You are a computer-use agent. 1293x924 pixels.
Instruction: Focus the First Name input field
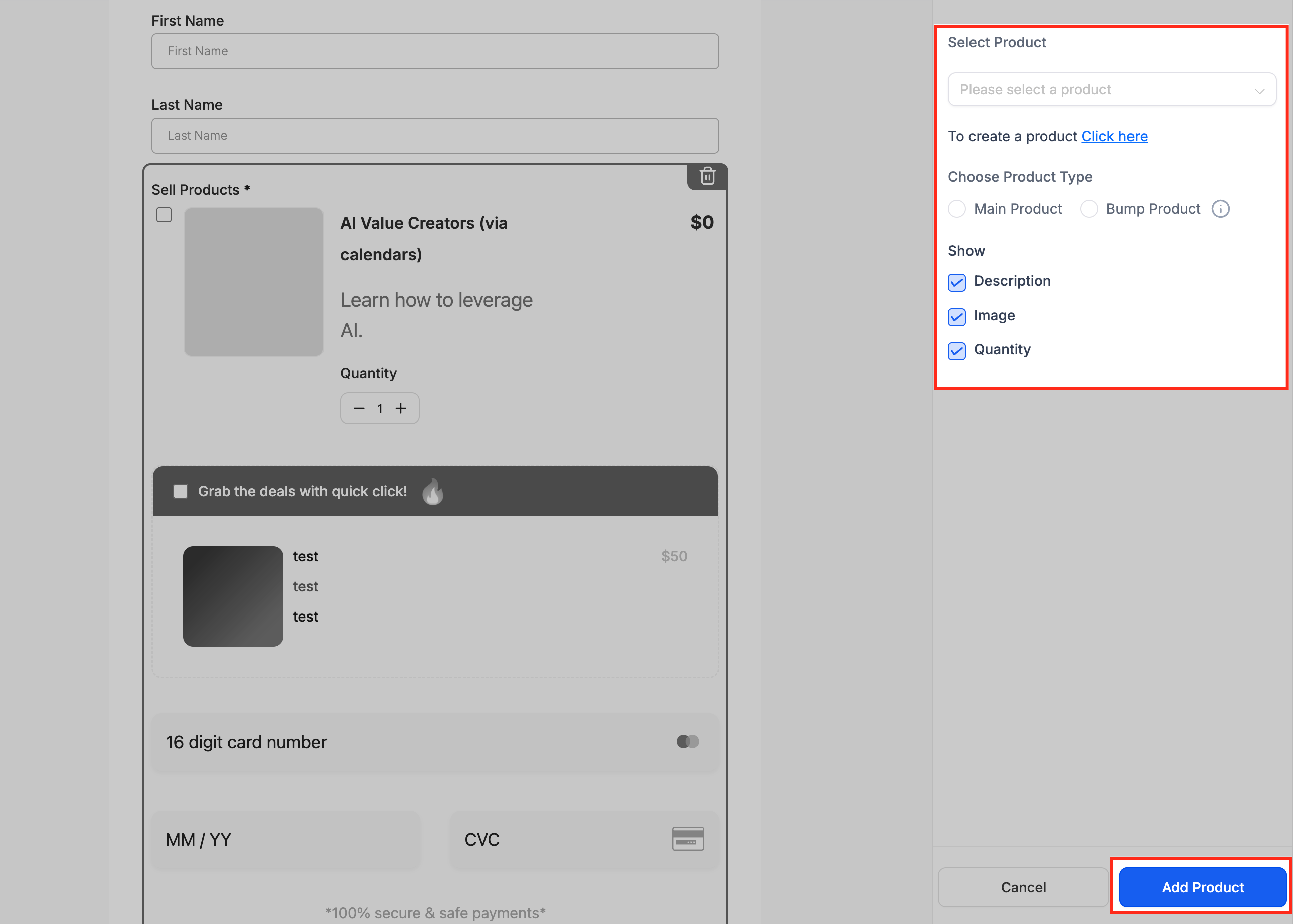click(435, 51)
